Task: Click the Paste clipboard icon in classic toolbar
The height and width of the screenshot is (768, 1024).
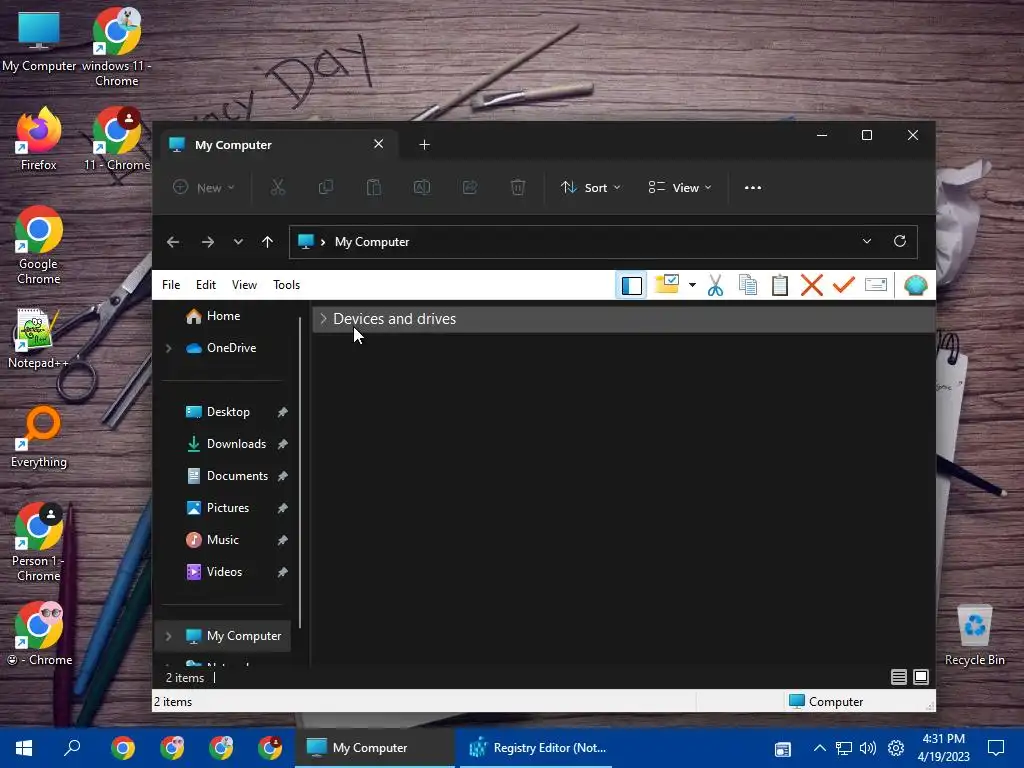Action: [780, 285]
